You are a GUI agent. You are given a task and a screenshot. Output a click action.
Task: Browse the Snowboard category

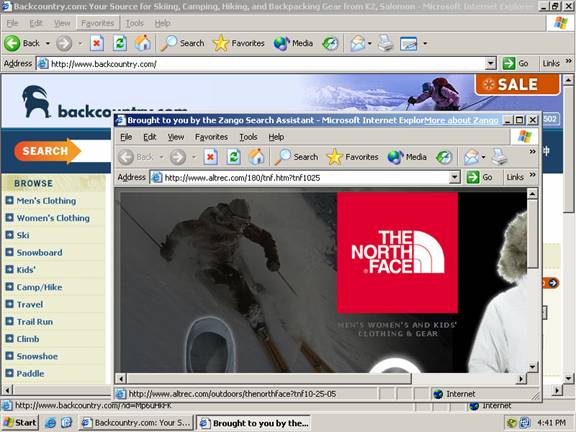point(39,252)
